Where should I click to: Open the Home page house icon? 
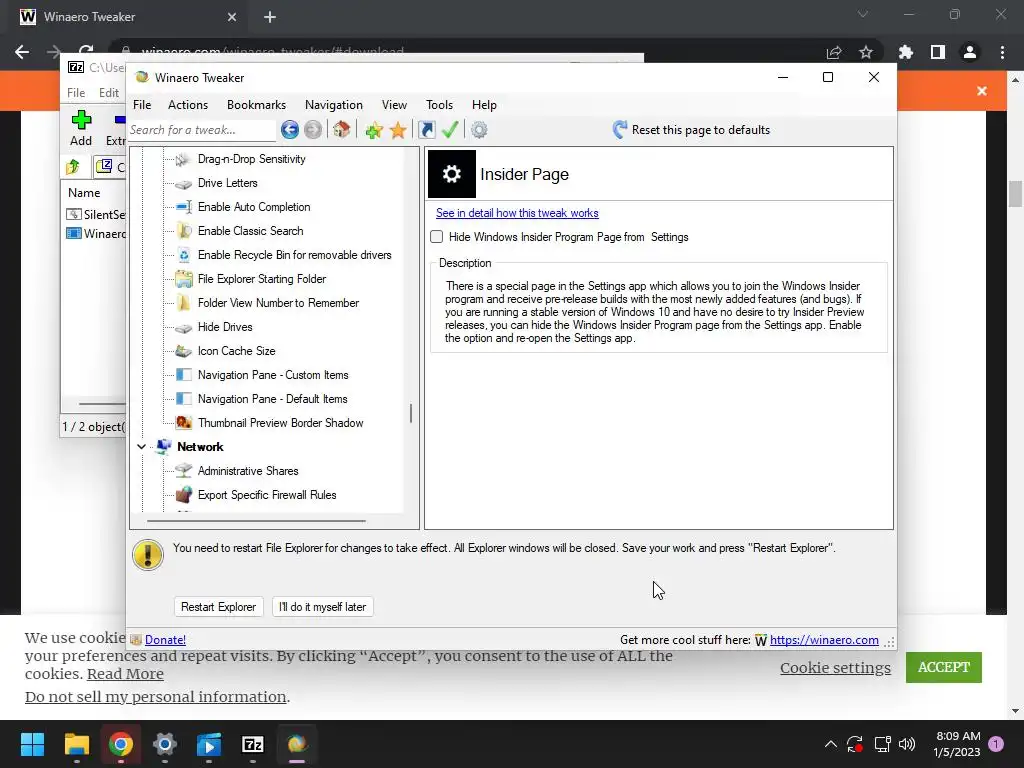tap(342, 129)
